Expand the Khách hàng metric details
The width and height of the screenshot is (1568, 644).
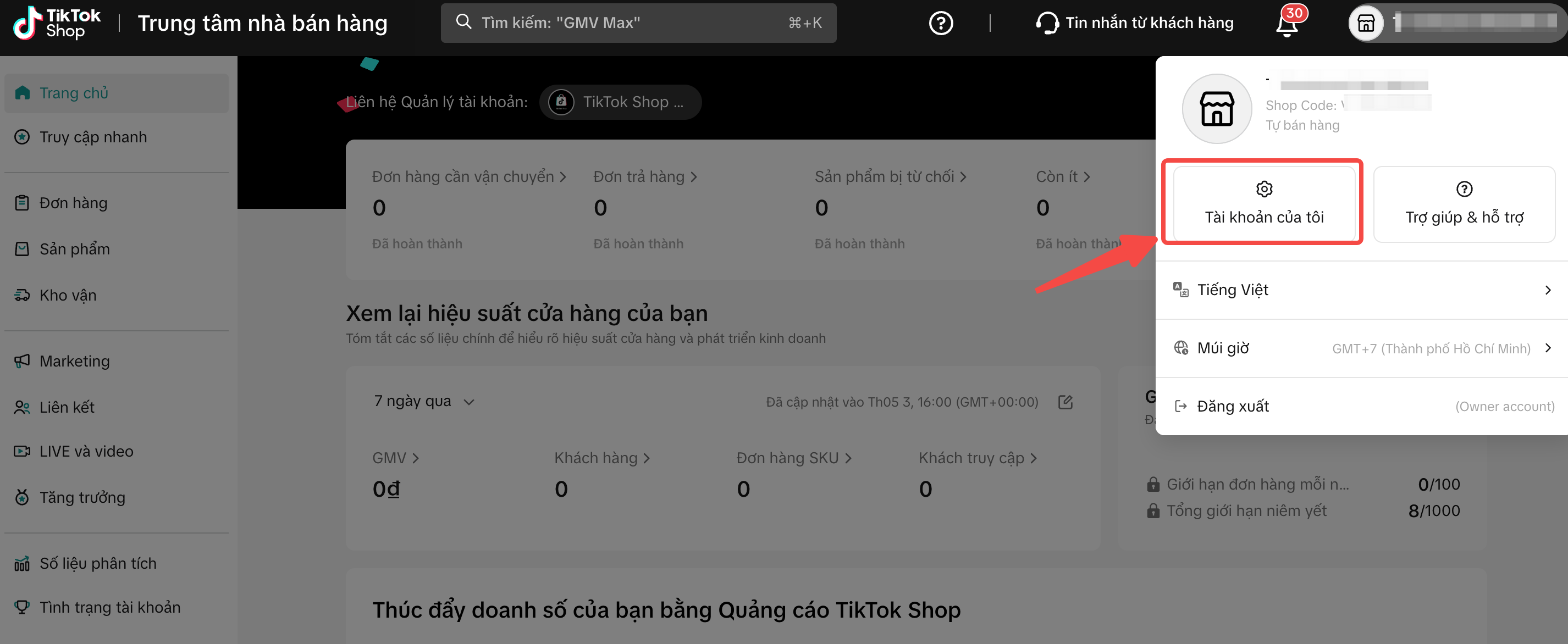pyautogui.click(x=602, y=457)
